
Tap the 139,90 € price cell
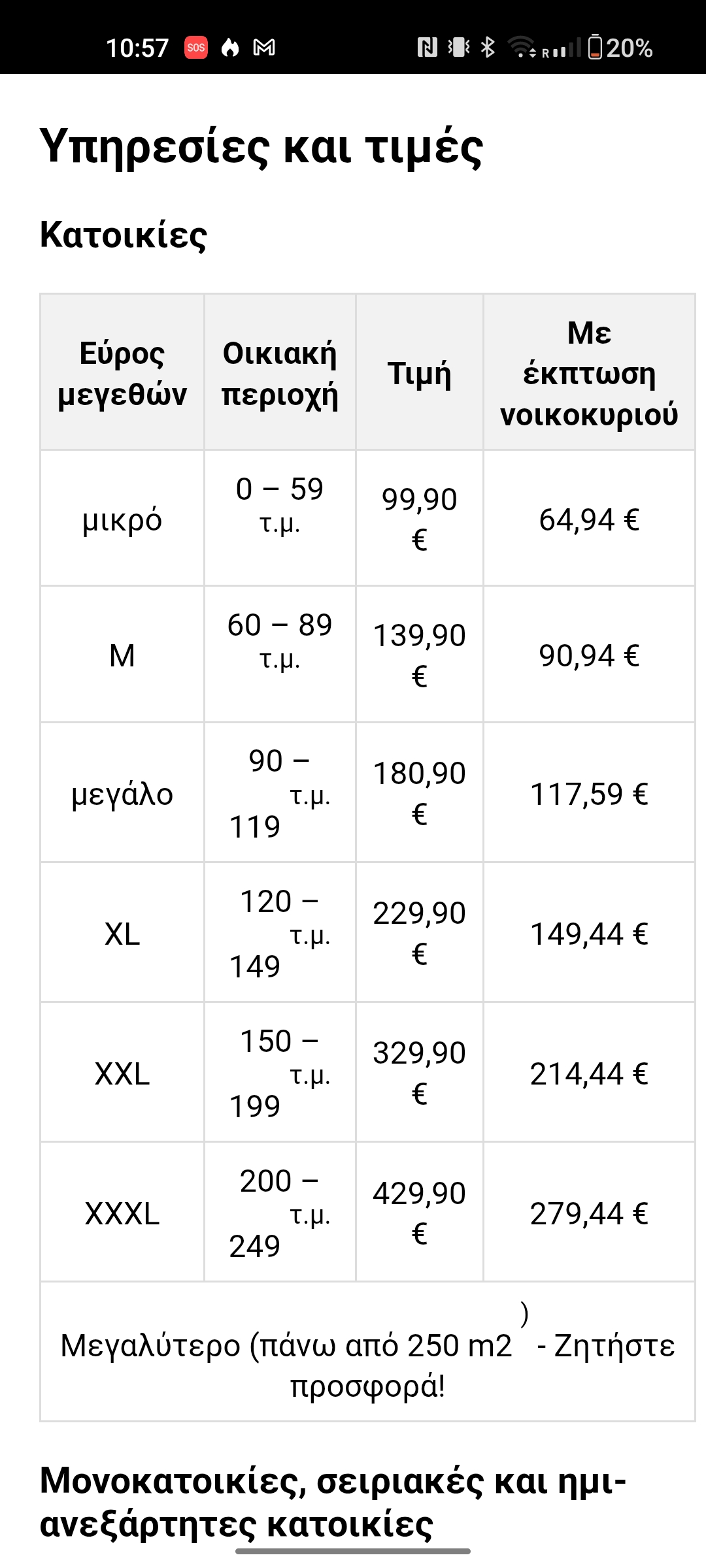point(419,655)
